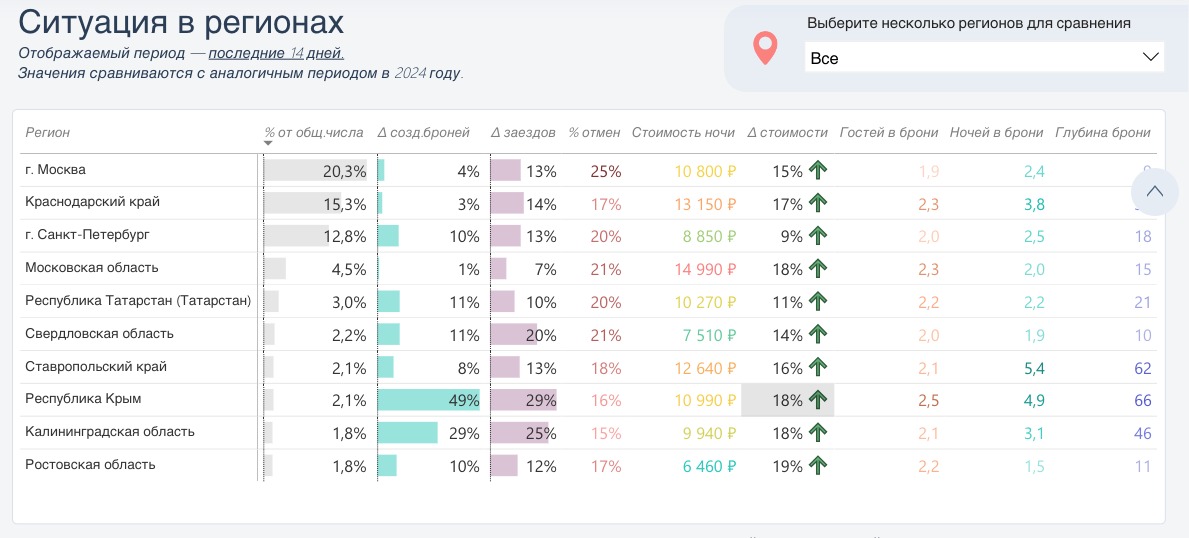Image resolution: width=1189 pixels, height=538 pixels.
Task: Expand region selector using its chevron arrow
Action: tap(1150, 58)
